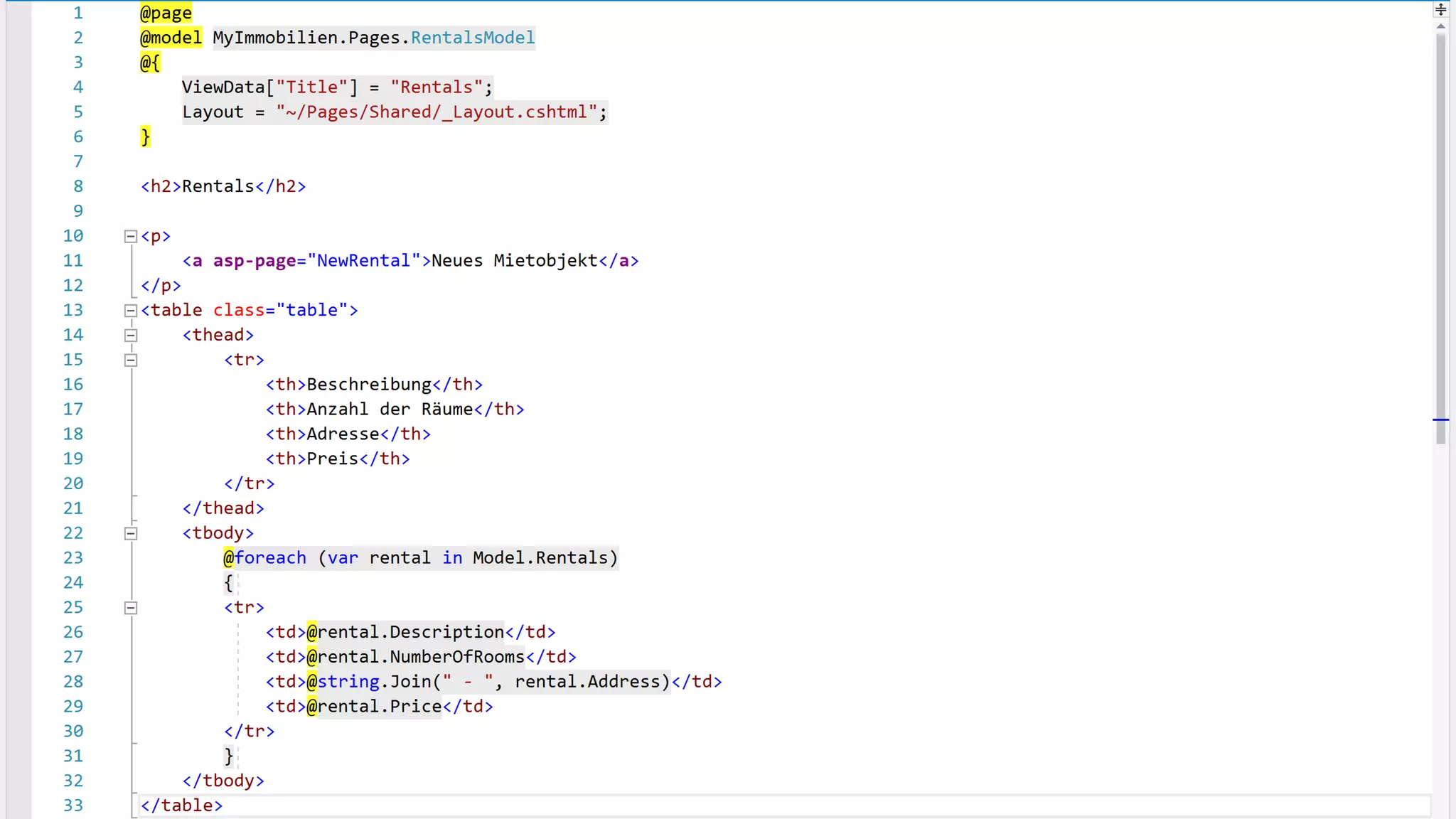Click line number 23 in the gutter
Viewport: 1456px width, 819px height.
click(x=73, y=558)
